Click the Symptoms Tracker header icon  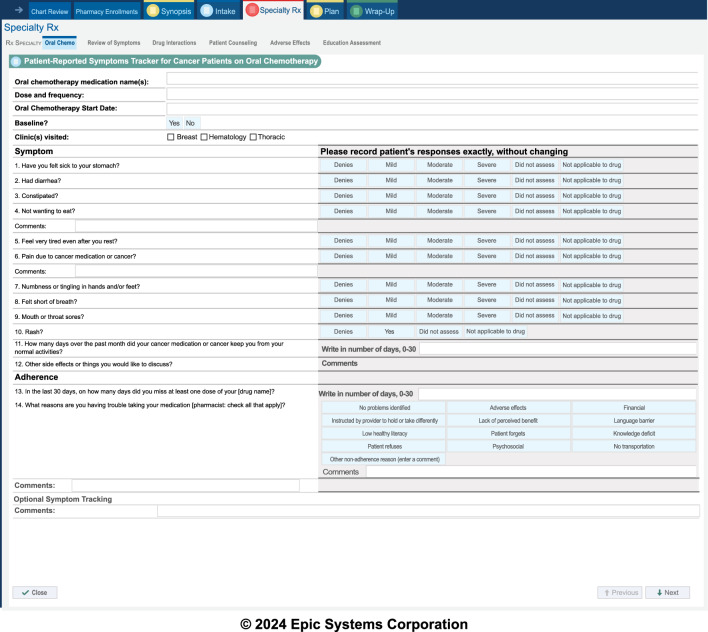(x=15, y=61)
